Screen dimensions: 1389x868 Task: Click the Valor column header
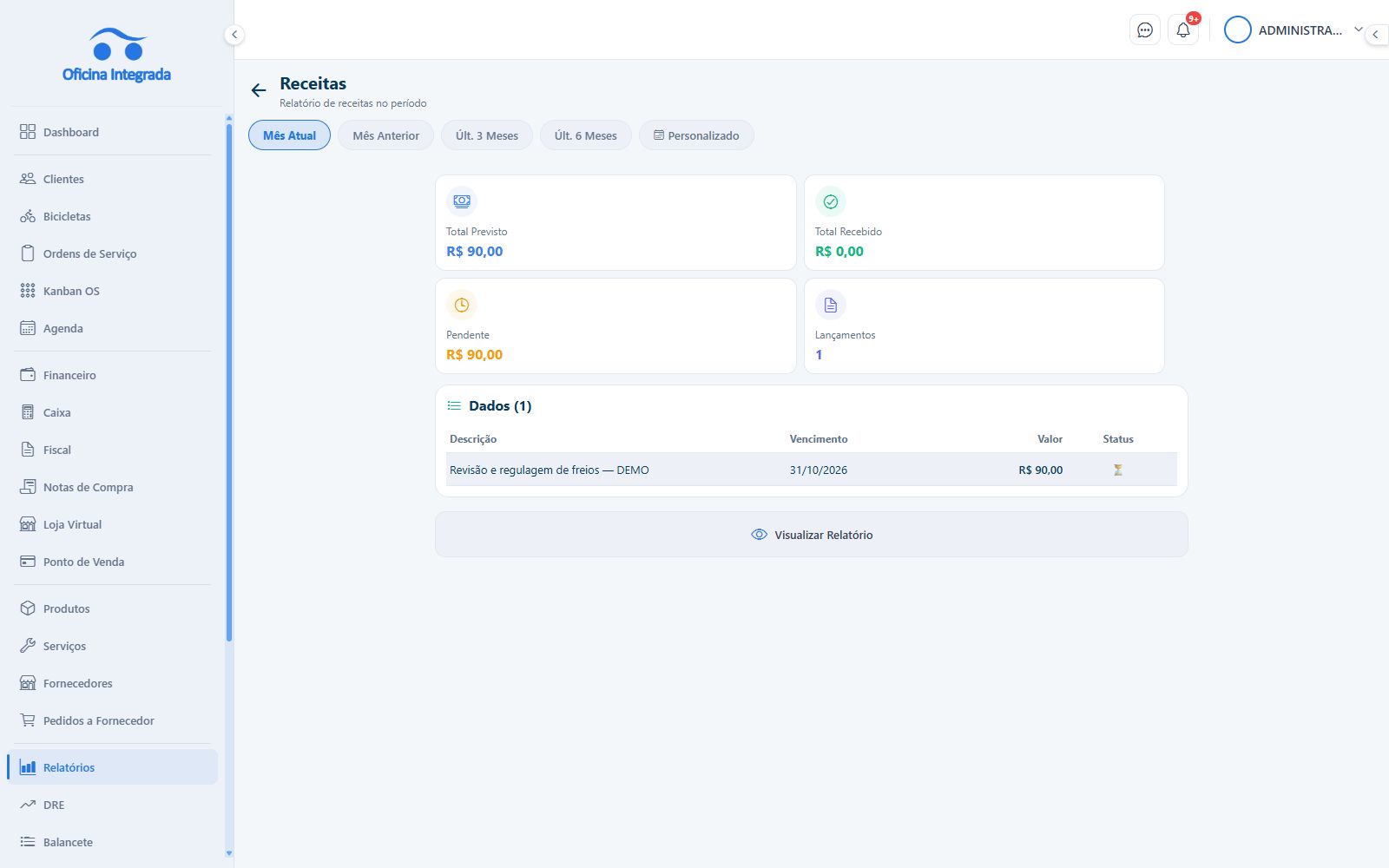[1050, 439]
